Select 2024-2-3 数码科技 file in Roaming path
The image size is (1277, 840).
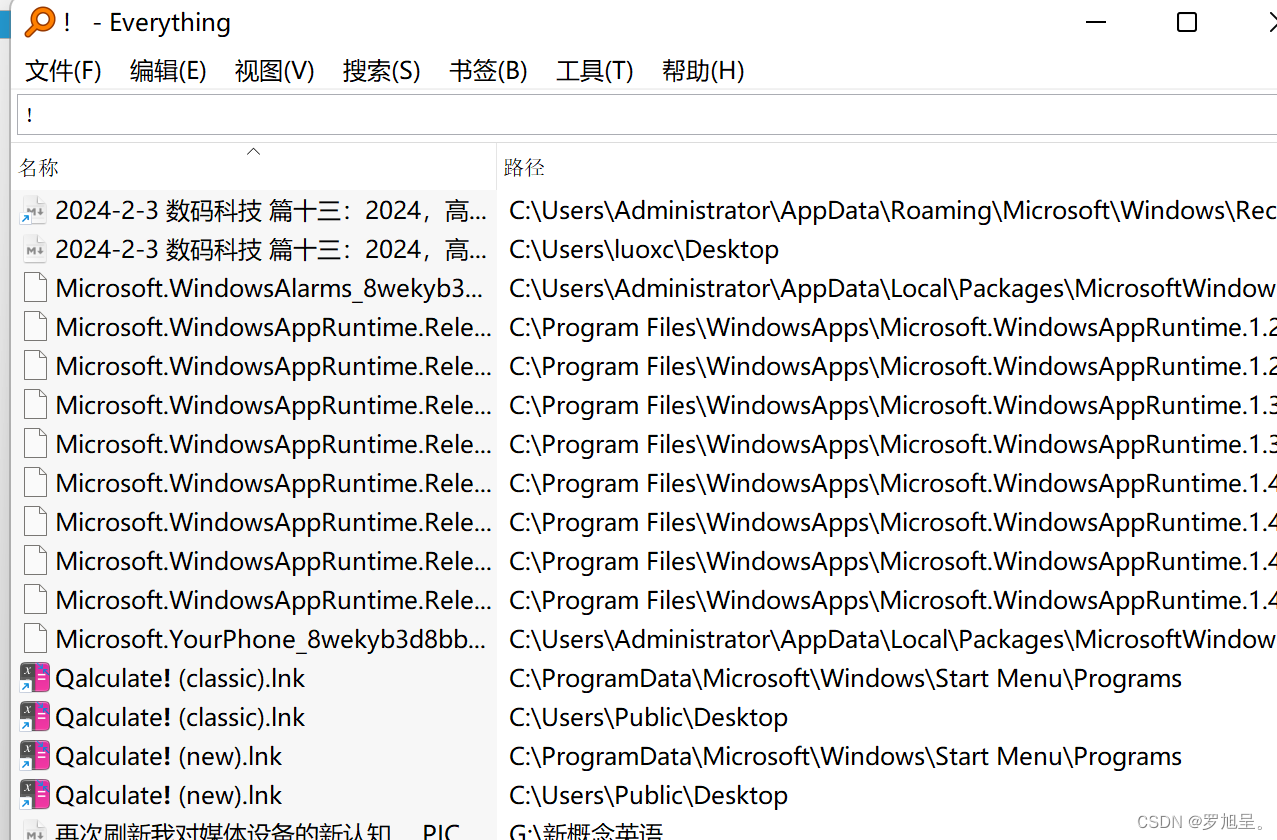coord(271,210)
